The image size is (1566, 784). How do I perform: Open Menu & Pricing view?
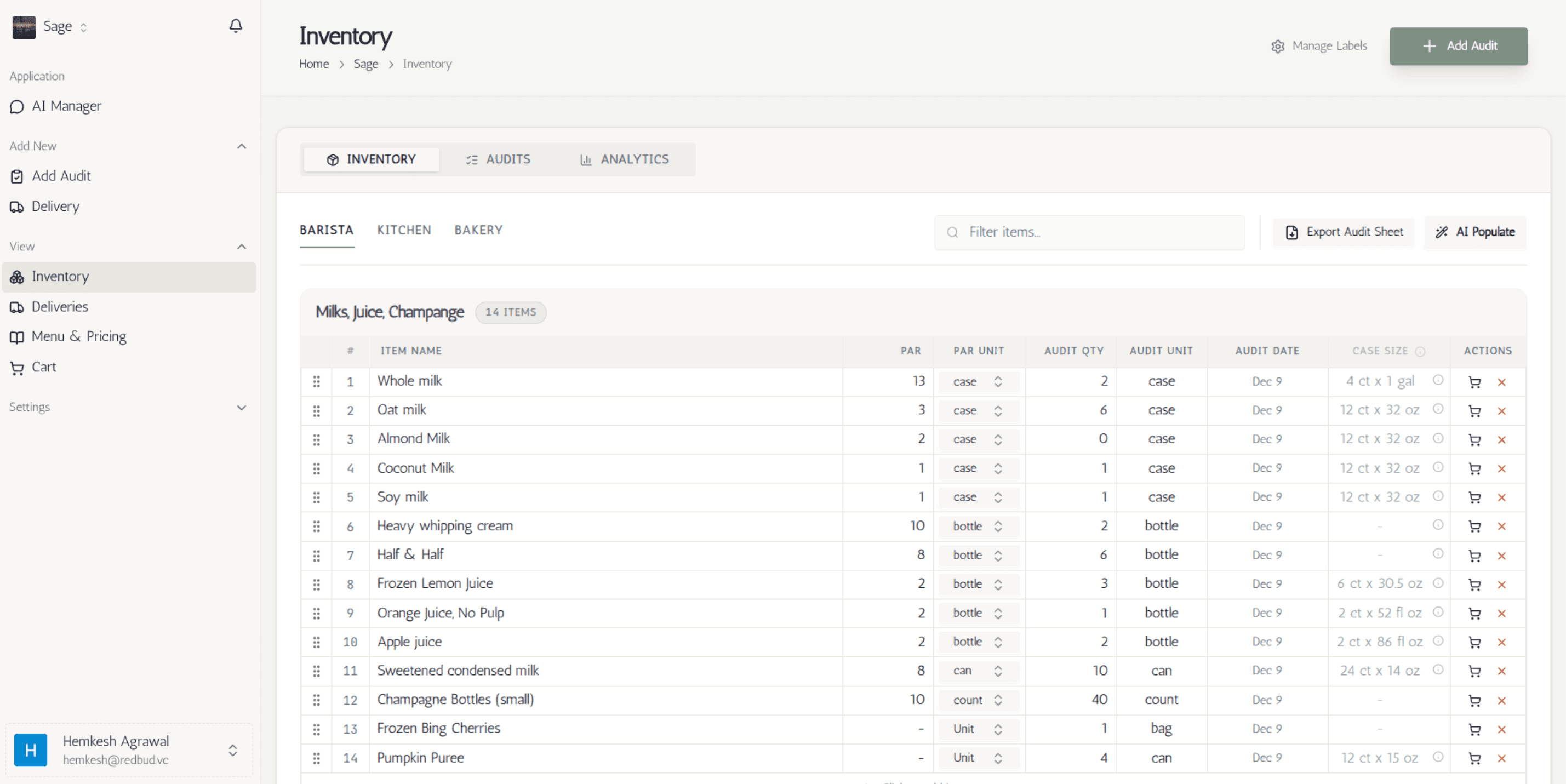click(79, 336)
